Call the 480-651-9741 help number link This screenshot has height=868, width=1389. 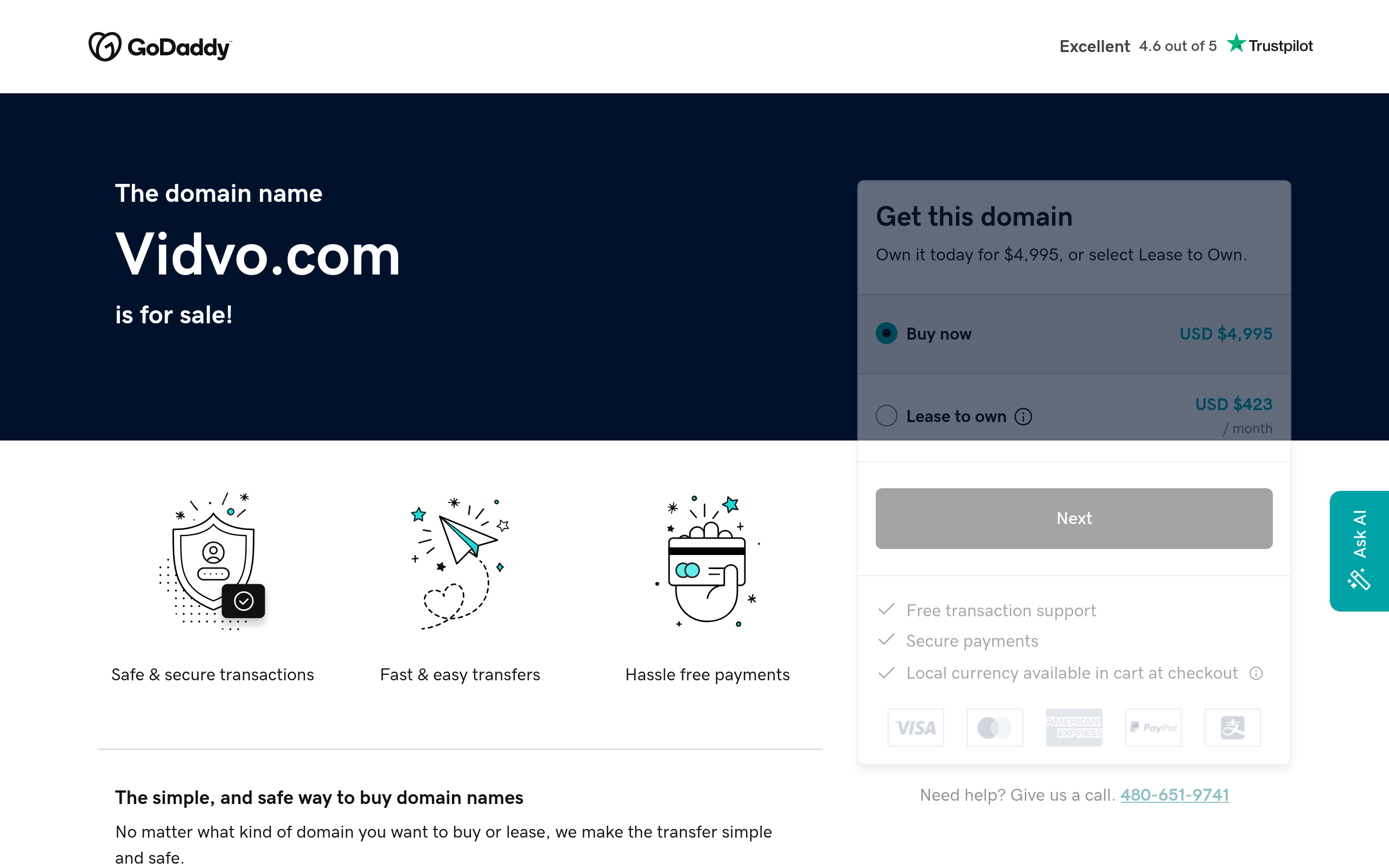[x=1174, y=795]
